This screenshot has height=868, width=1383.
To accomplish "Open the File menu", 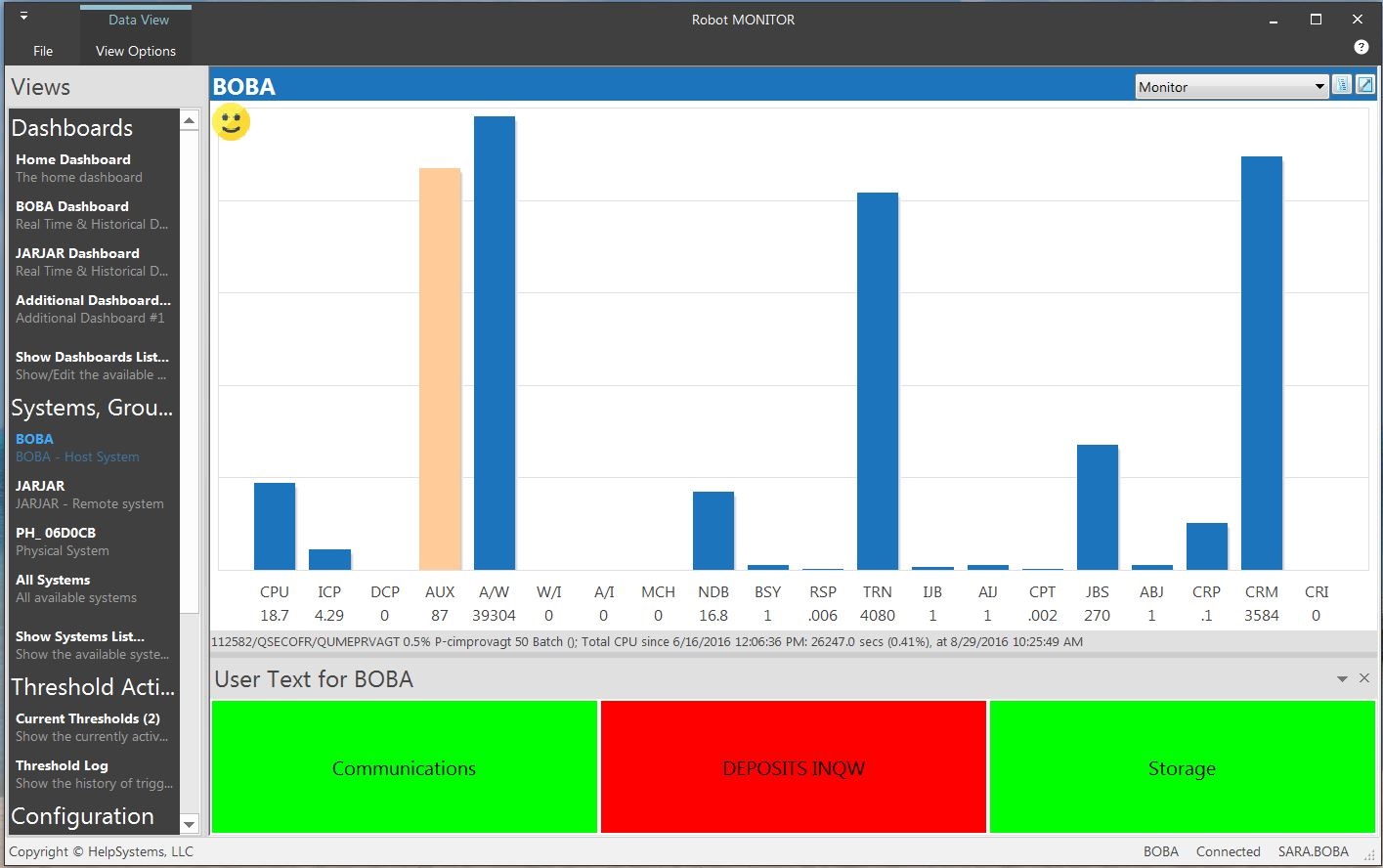I will click(43, 51).
